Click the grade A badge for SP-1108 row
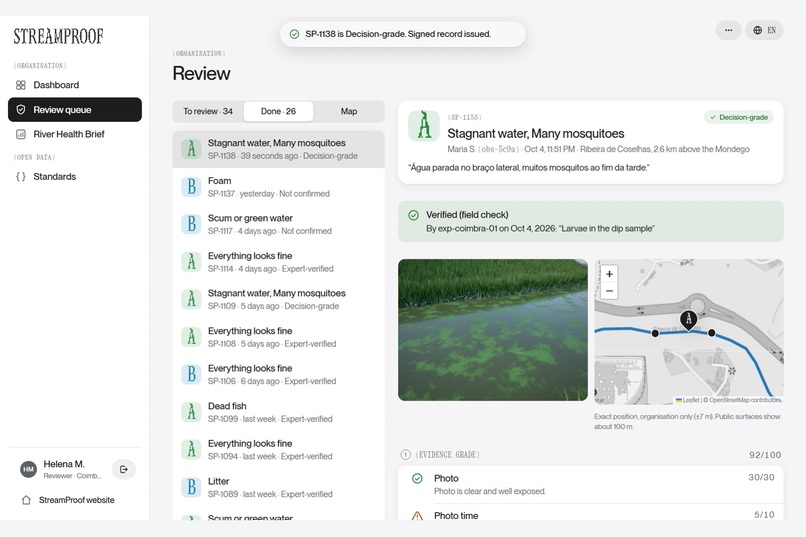 [x=191, y=337]
